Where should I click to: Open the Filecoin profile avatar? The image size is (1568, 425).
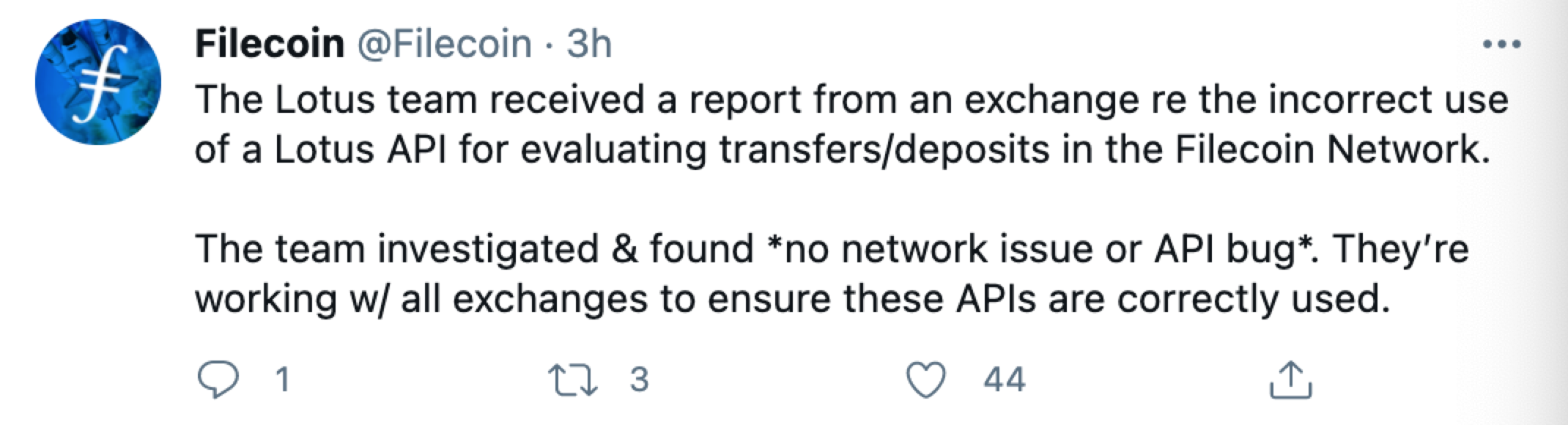(x=98, y=82)
